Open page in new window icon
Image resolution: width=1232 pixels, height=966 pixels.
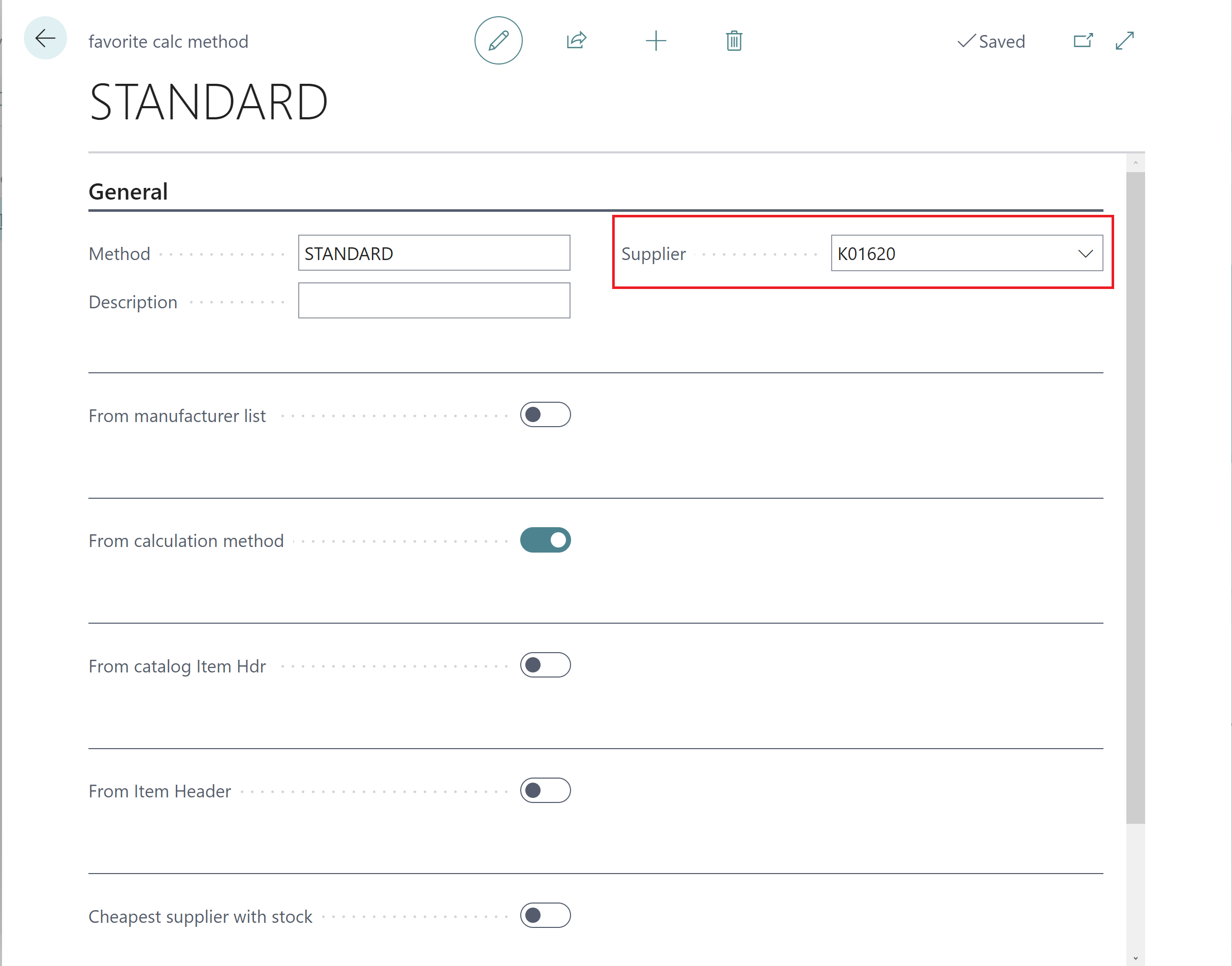pos(1083,41)
